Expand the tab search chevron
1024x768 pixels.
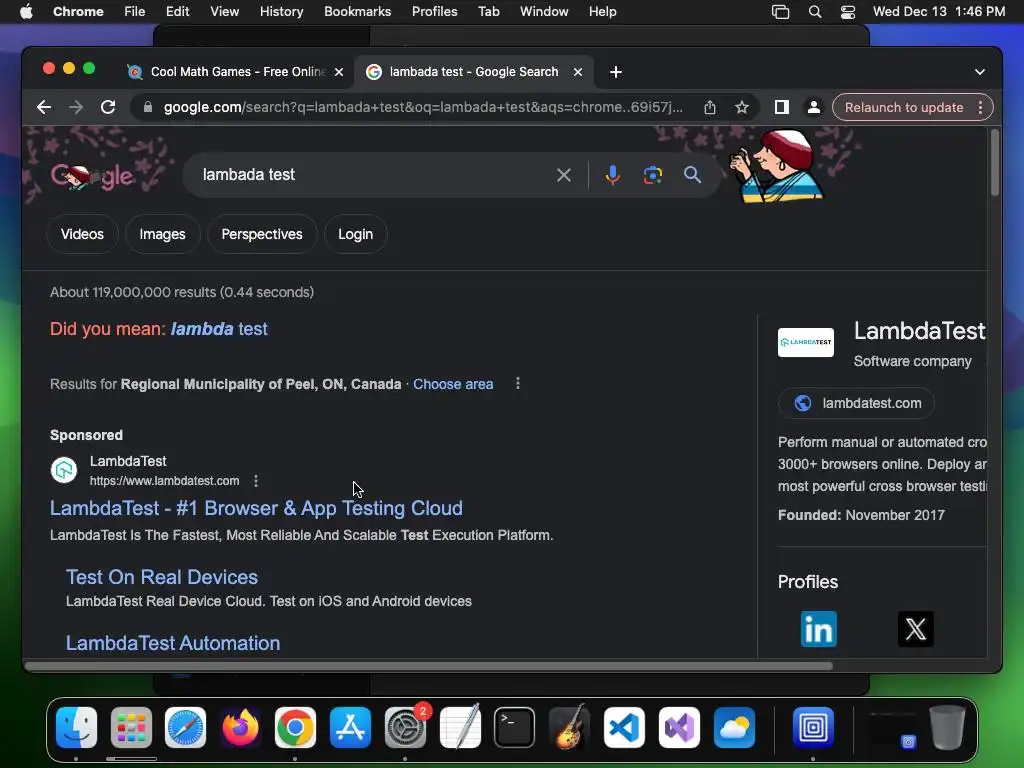point(980,72)
